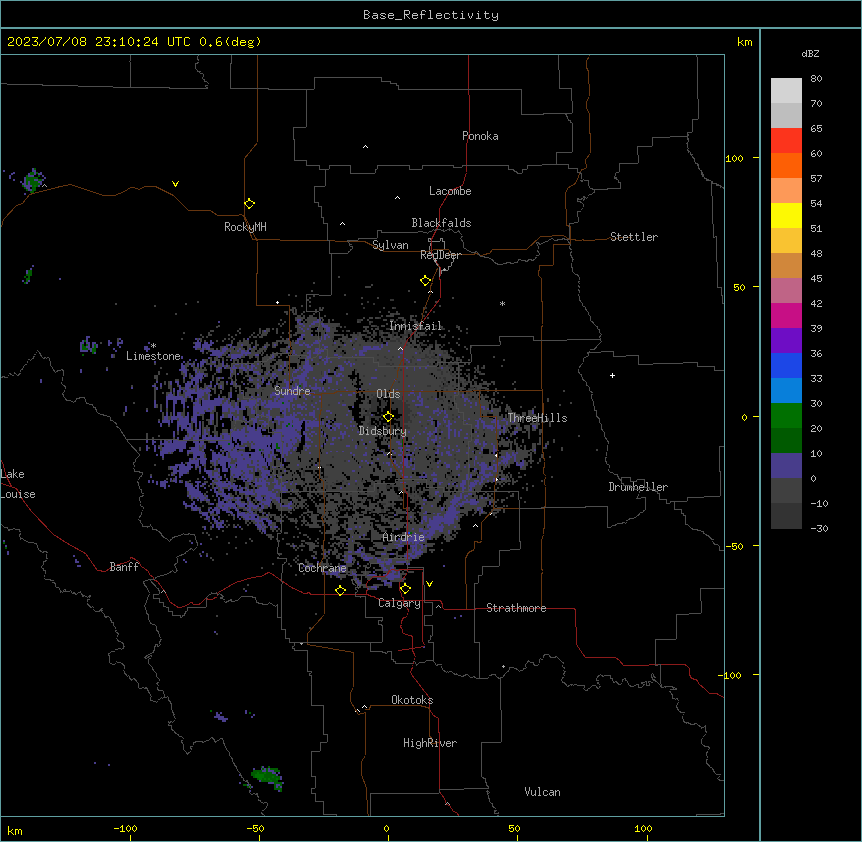Click the white caret marker southwest of Ponoka

pyautogui.click(x=365, y=147)
